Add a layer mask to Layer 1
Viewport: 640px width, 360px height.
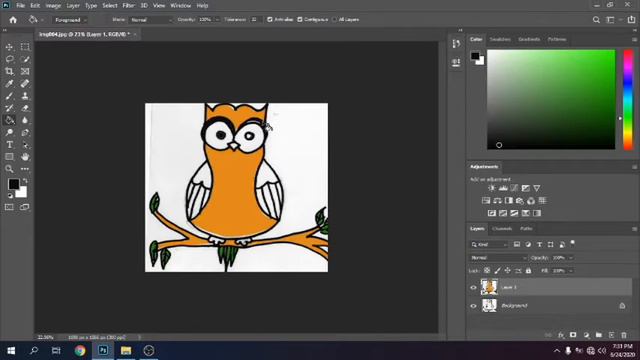573,335
